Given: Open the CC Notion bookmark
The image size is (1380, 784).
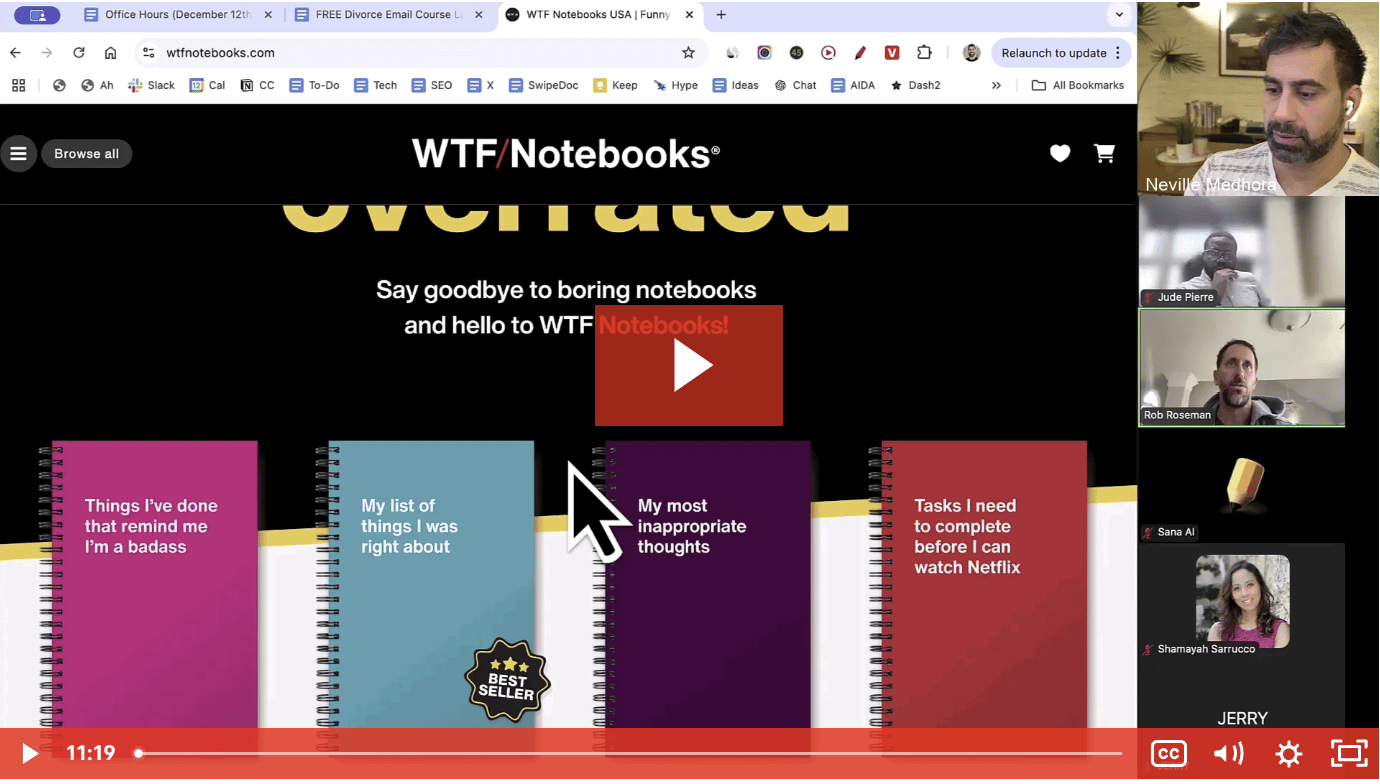Looking at the screenshot, I should [258, 85].
